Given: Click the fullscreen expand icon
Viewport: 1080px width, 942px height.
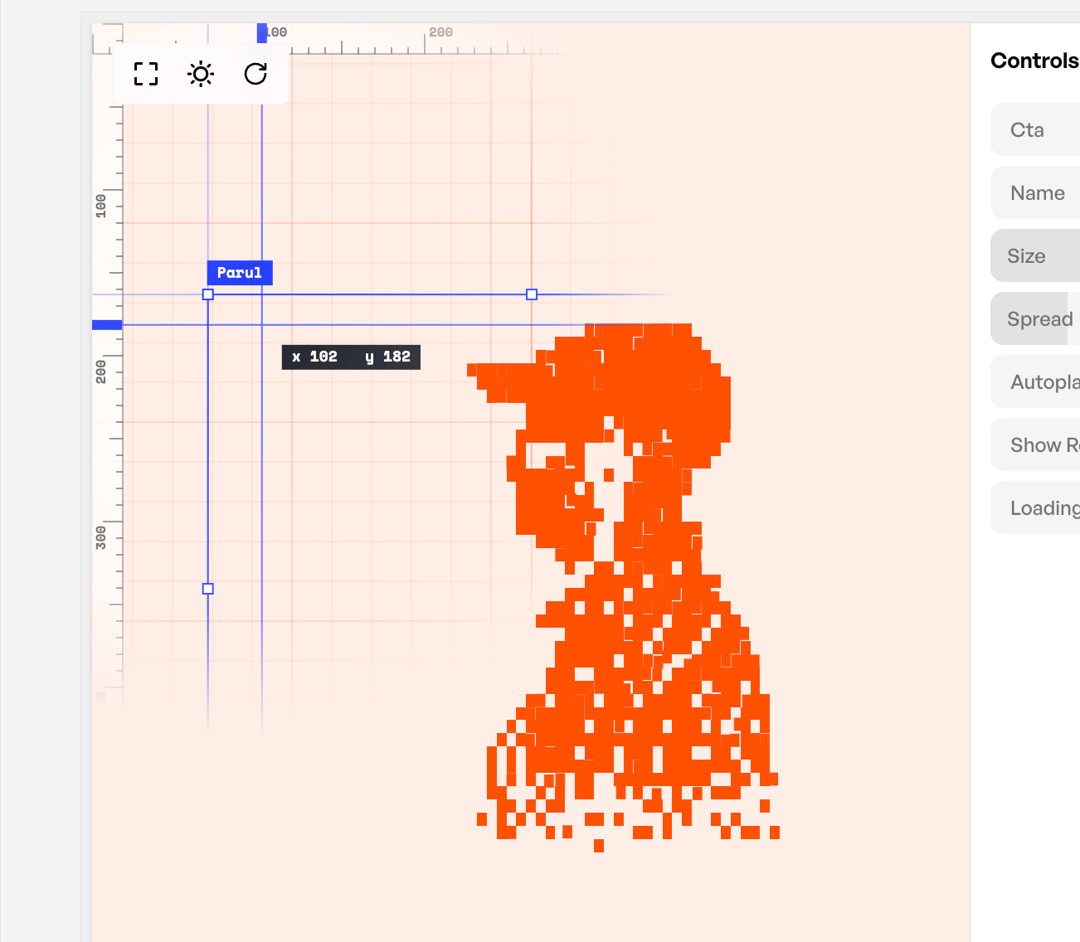Looking at the screenshot, I should tap(145, 74).
